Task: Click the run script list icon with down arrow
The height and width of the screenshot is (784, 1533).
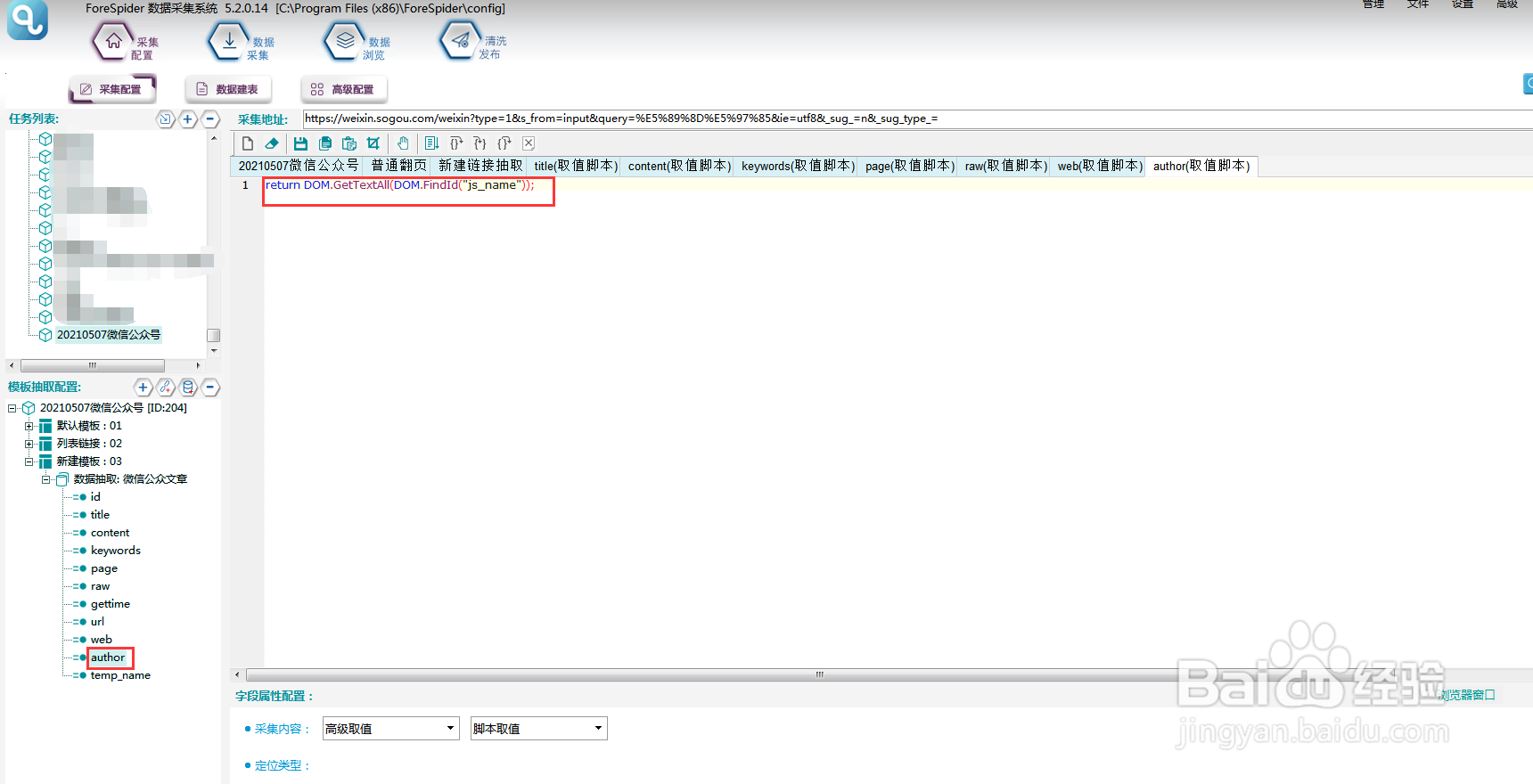Action: click(x=432, y=143)
